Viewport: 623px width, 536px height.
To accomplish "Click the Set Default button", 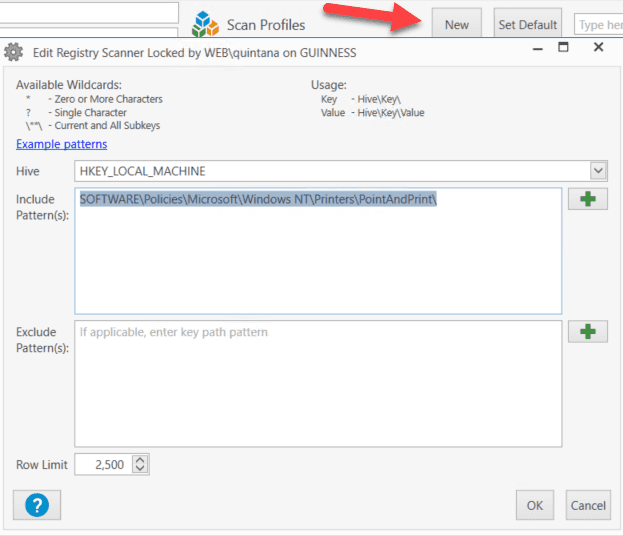I will click(528, 25).
